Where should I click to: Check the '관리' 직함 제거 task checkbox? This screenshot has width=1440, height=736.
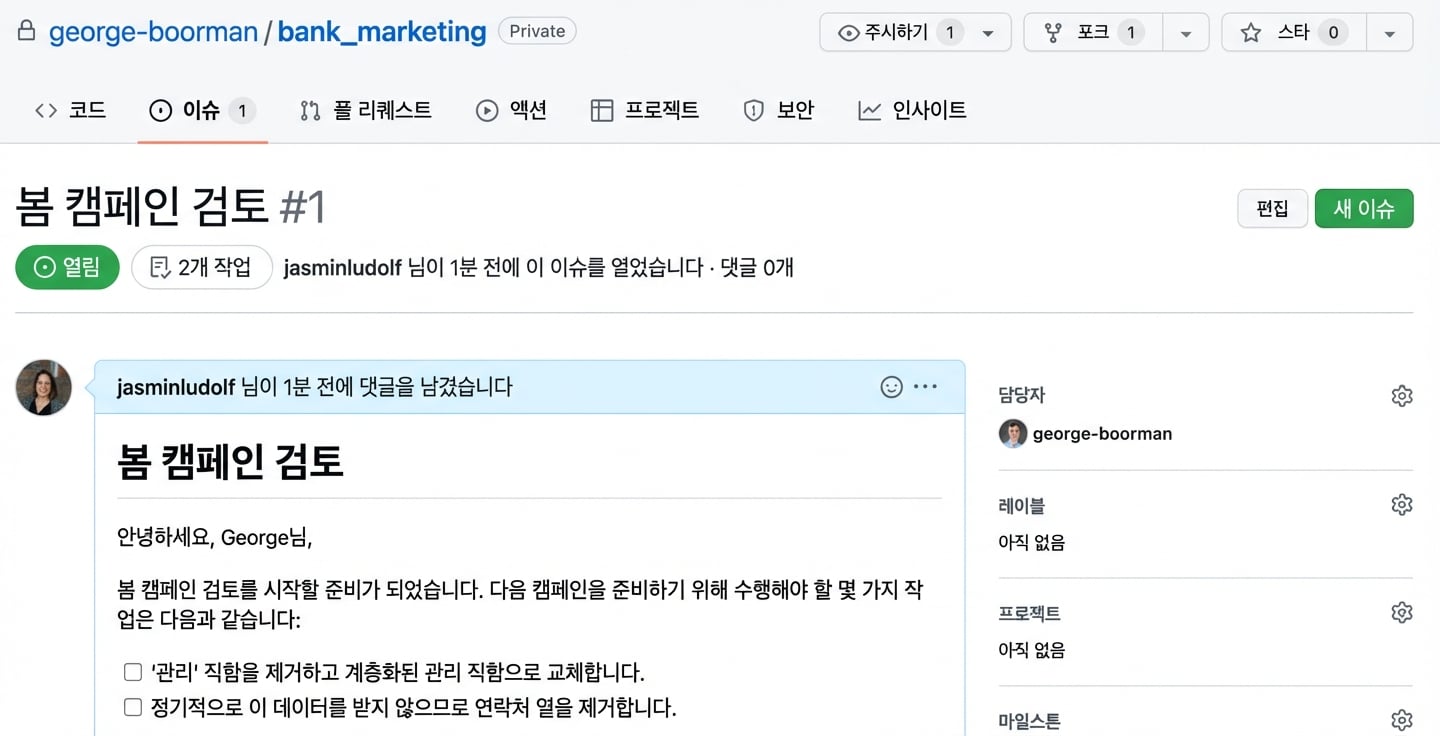point(133,671)
